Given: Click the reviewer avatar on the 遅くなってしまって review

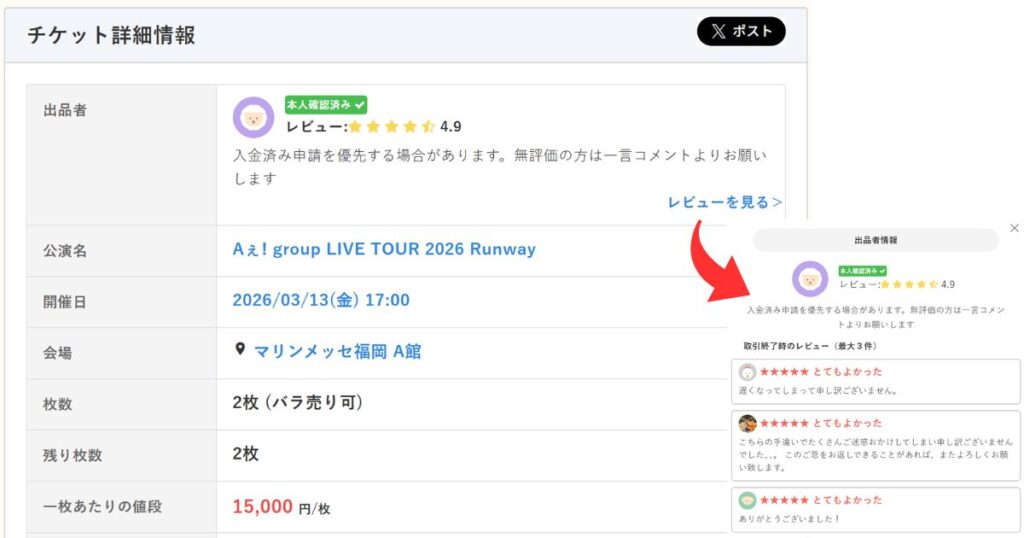Looking at the screenshot, I should coord(747,372).
